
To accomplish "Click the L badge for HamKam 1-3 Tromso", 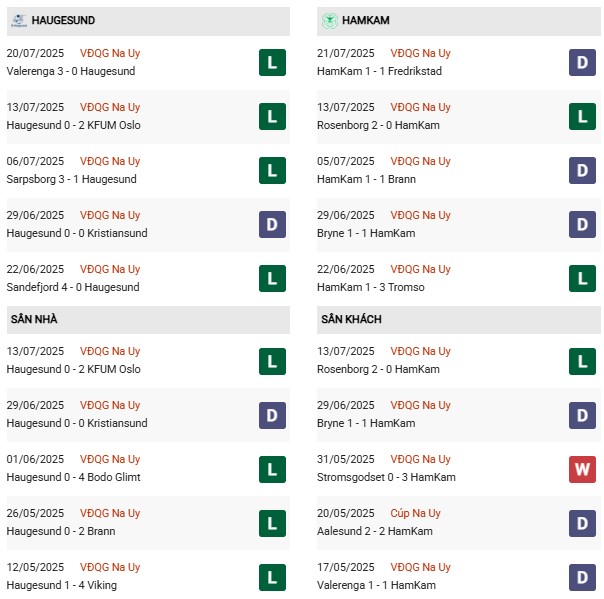I will tap(582, 279).
